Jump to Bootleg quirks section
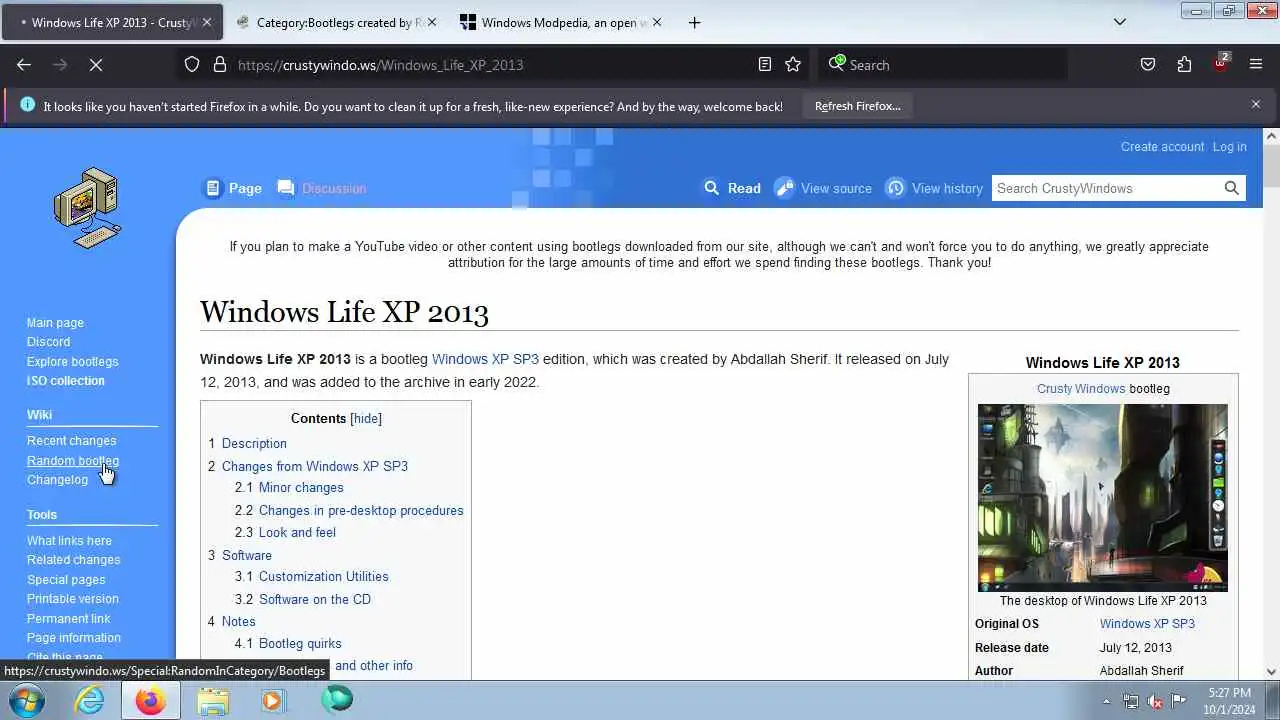The height and width of the screenshot is (720, 1280). [300, 644]
